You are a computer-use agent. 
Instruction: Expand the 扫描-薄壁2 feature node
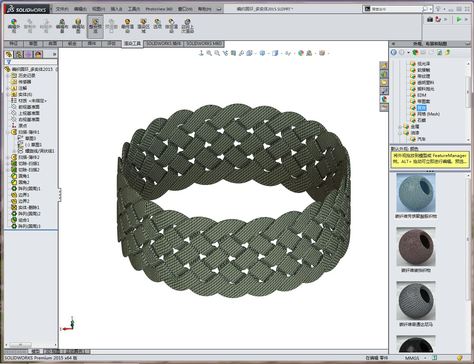click(8, 157)
